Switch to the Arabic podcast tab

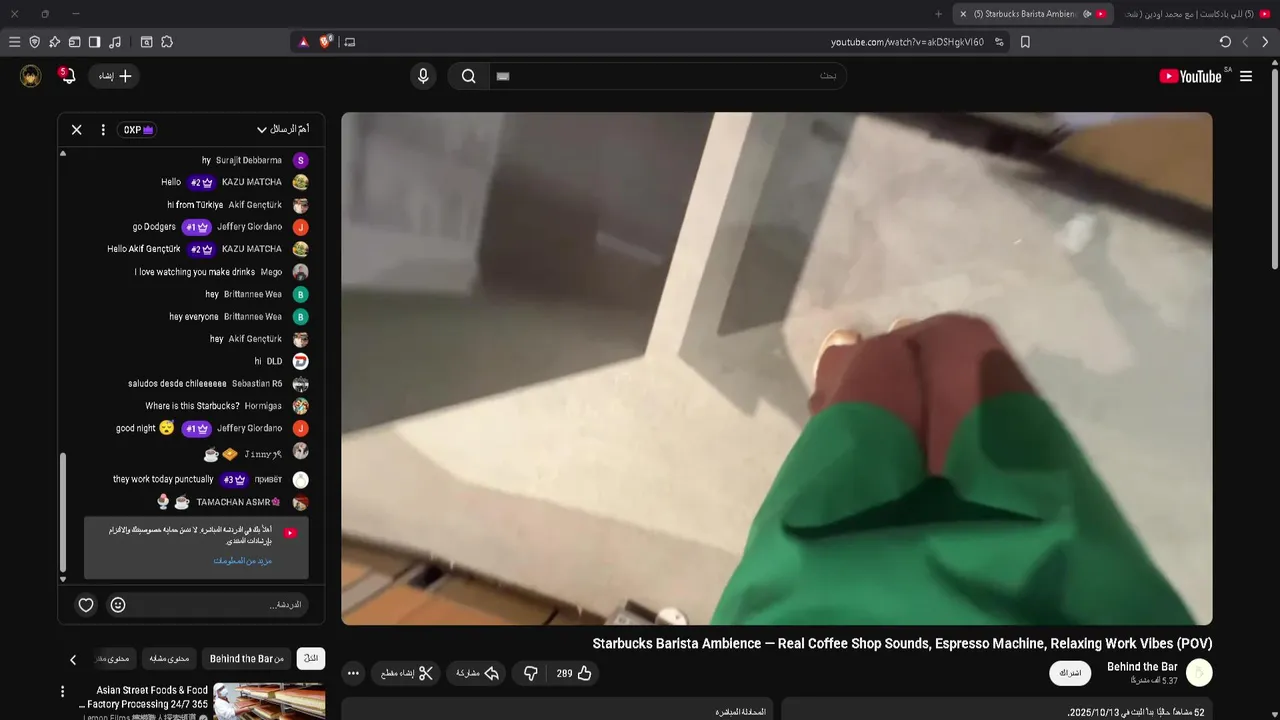(1197, 14)
